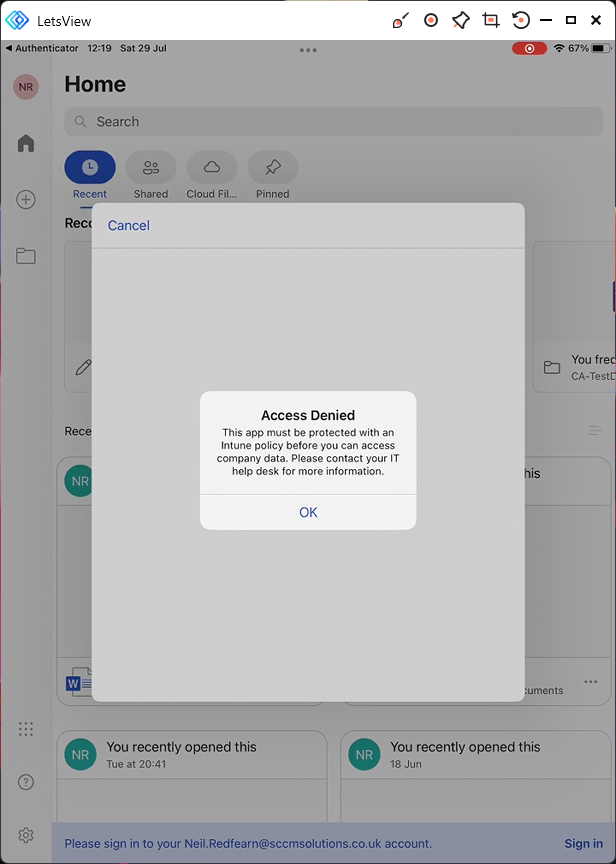Image resolution: width=616 pixels, height=864 pixels.
Task: Open the LetsView whiteboard brush tool
Action: point(401,20)
